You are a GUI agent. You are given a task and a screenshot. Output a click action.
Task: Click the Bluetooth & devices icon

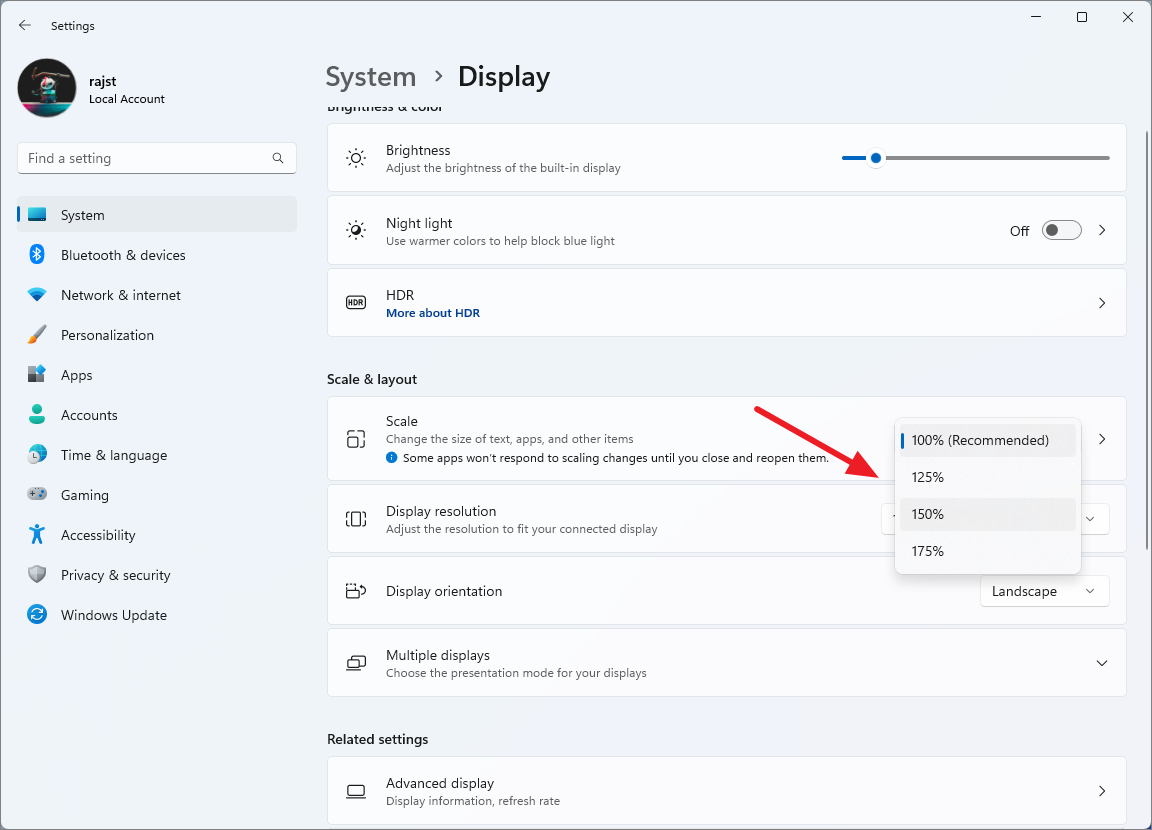(x=37, y=255)
